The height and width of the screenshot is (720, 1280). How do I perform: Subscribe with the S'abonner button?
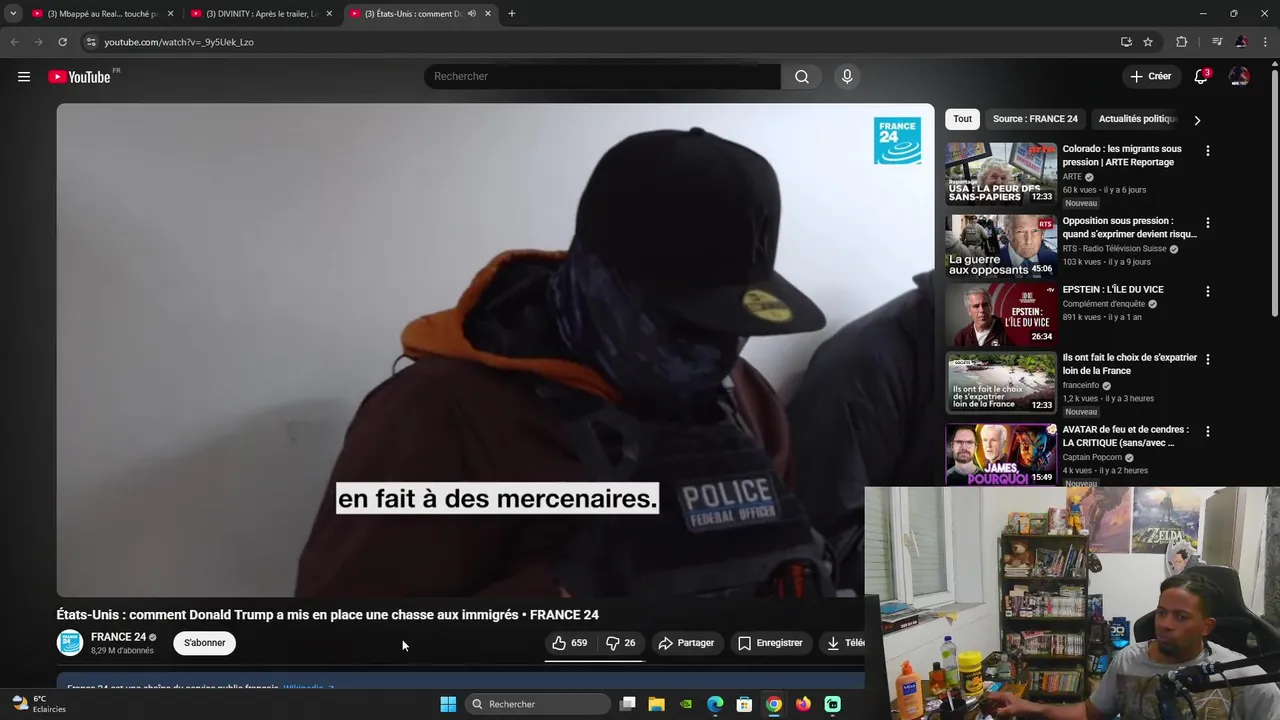click(204, 643)
